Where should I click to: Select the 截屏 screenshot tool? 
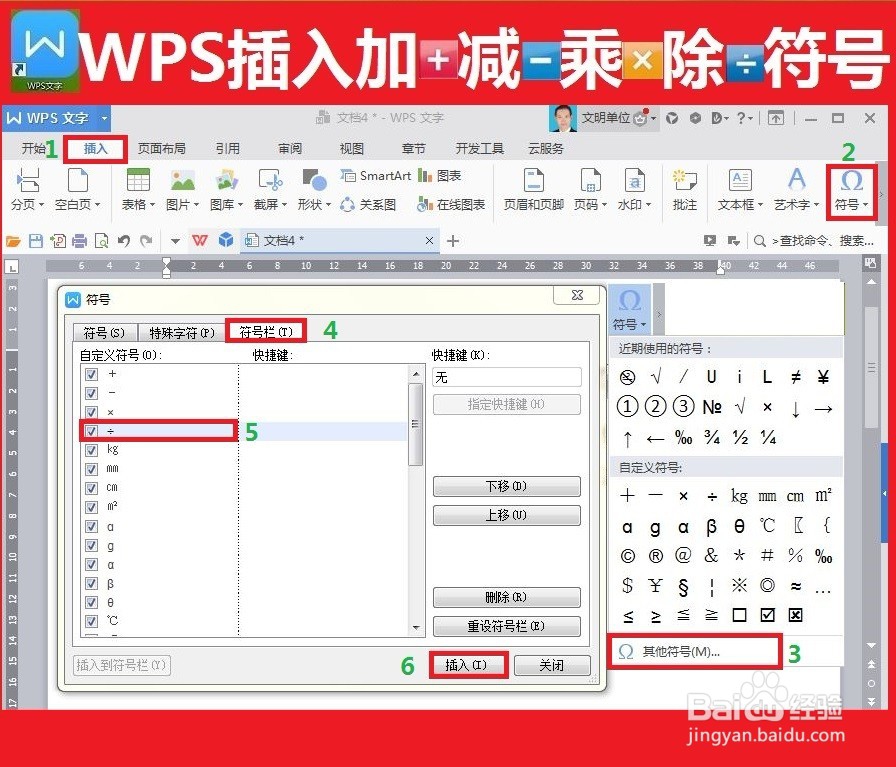pos(270,189)
